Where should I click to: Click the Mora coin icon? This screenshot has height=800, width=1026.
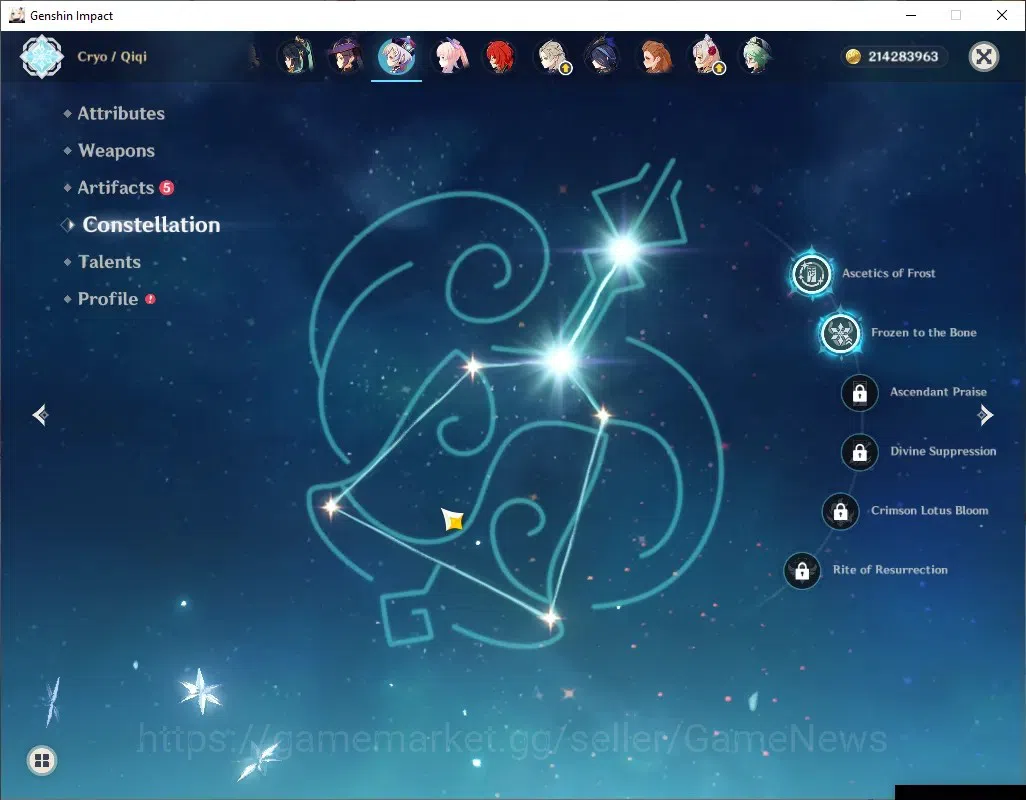point(853,57)
